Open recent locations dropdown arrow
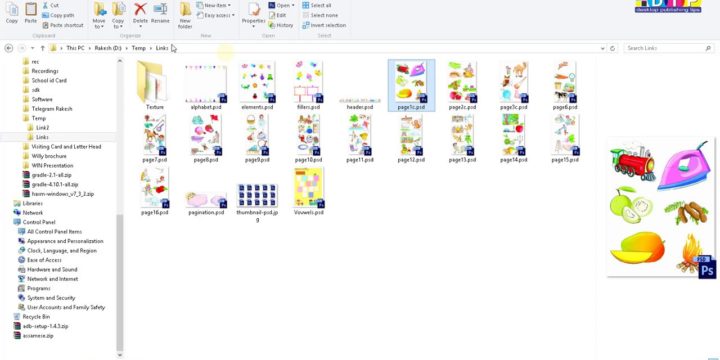 pos(33,48)
